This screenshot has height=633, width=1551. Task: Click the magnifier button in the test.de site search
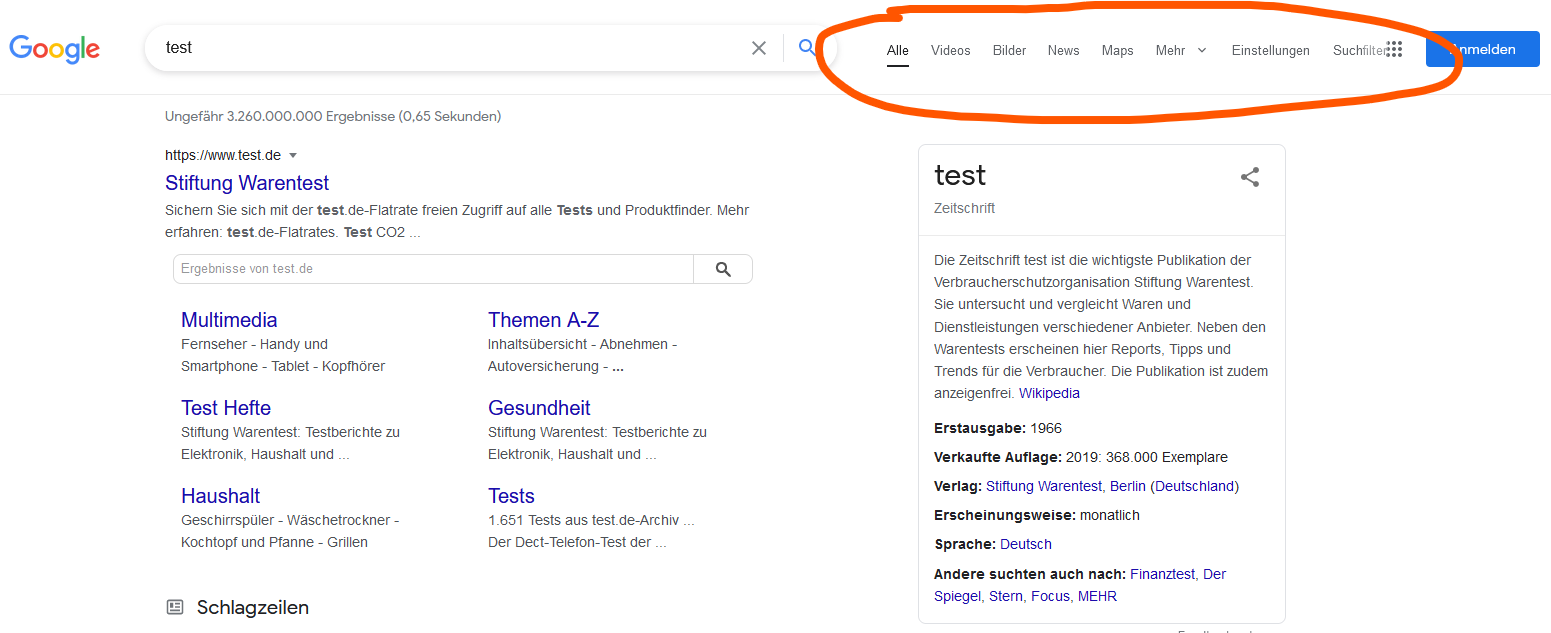pos(723,269)
